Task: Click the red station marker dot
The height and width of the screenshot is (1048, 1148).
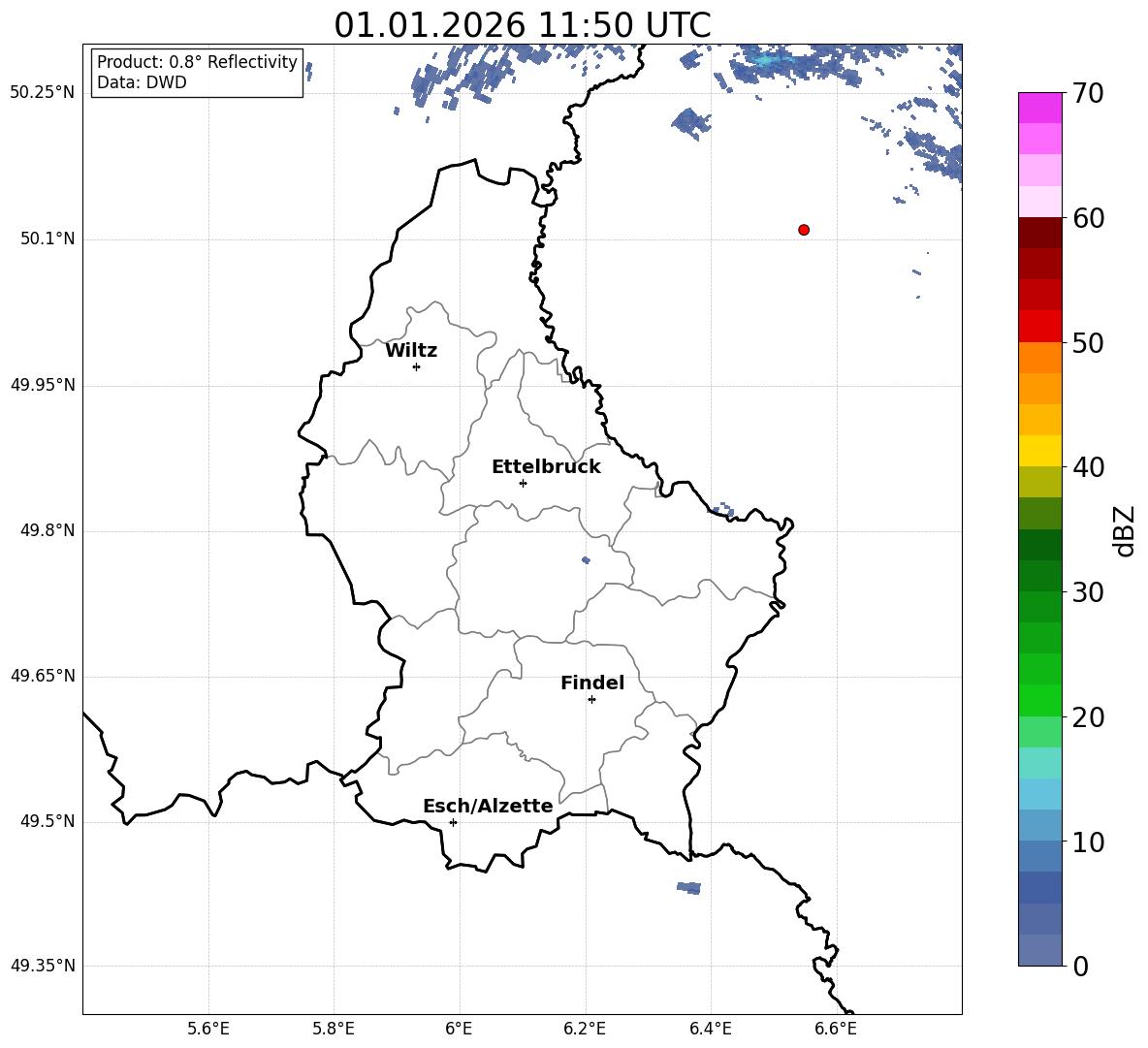Action: [804, 230]
